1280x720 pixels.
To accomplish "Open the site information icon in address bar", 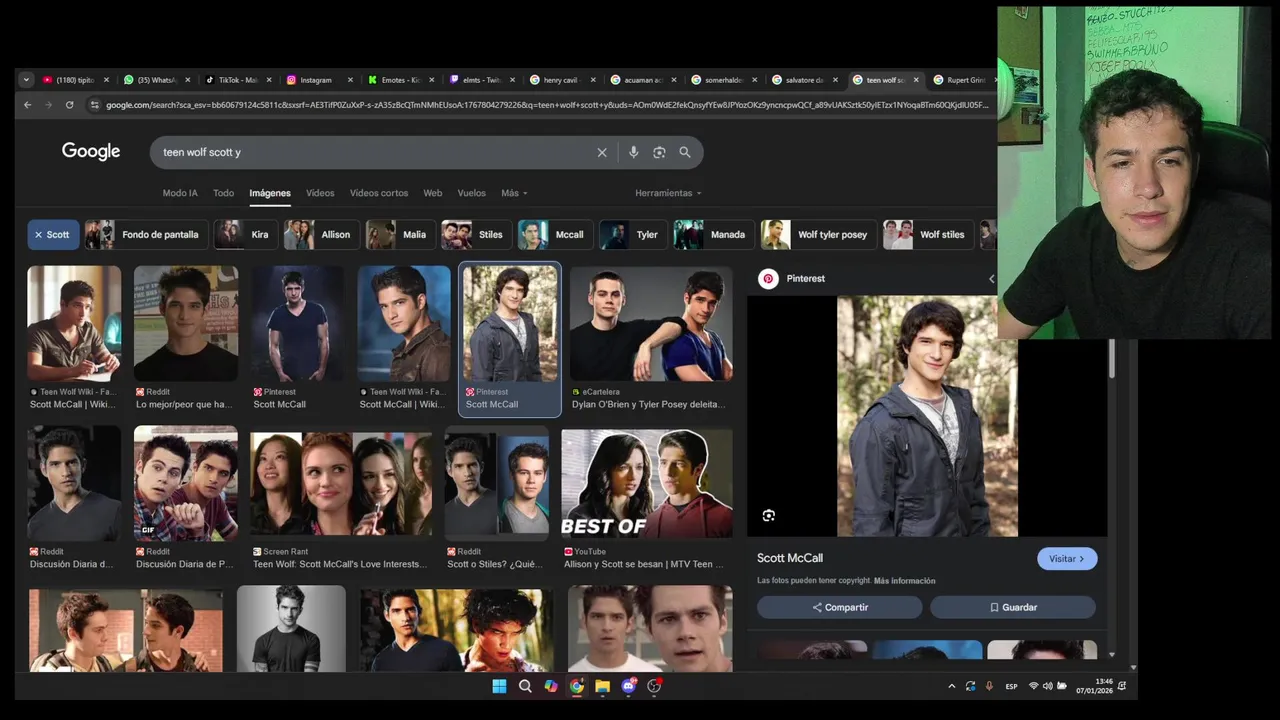I will pos(95,105).
